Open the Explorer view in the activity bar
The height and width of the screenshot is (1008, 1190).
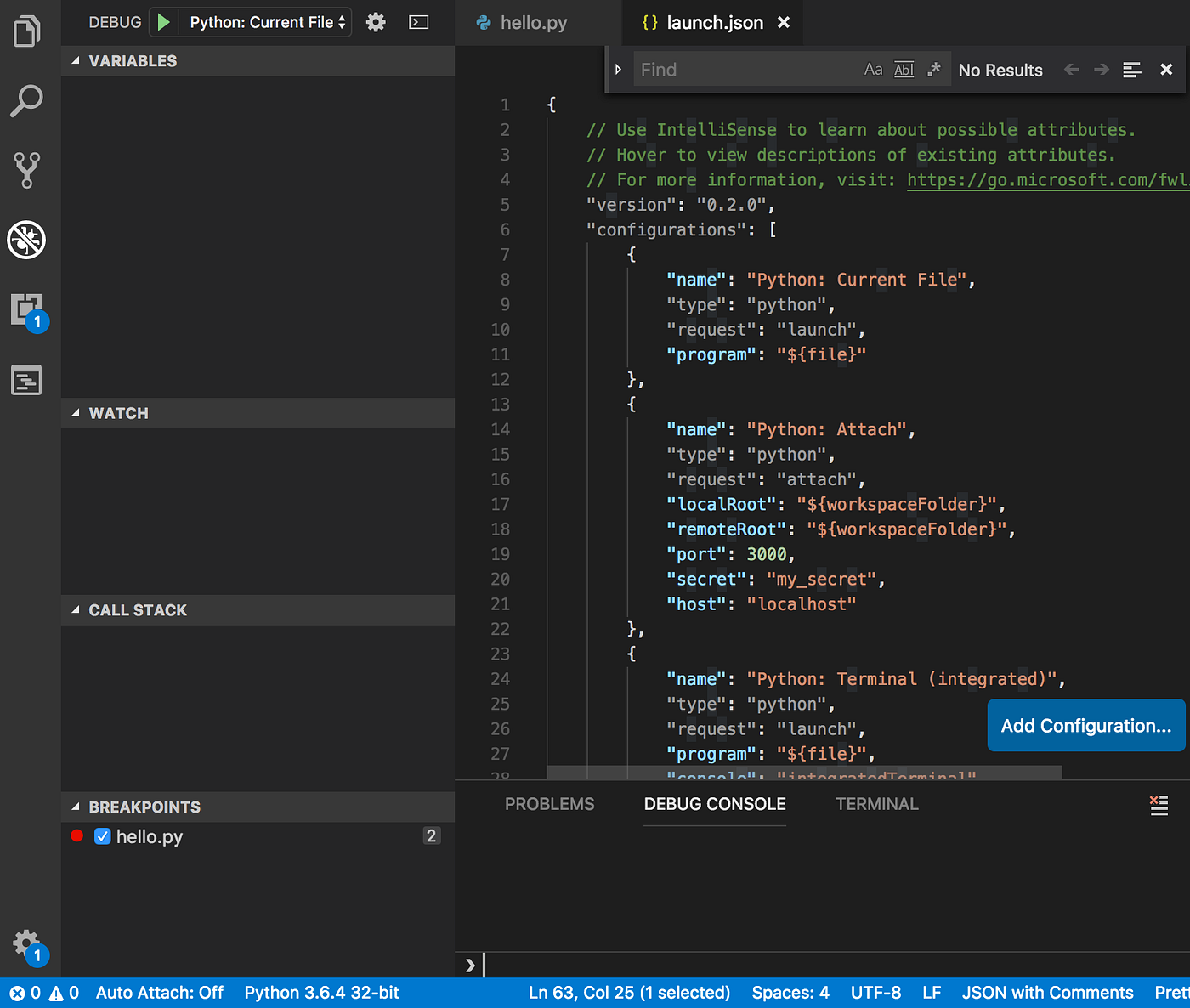26,31
